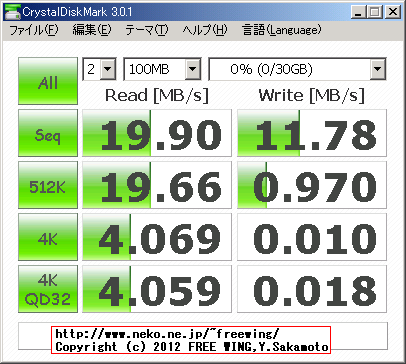Select the 4K read value 4.069
Viewport: 406px width, 364px height.
[x=157, y=237]
